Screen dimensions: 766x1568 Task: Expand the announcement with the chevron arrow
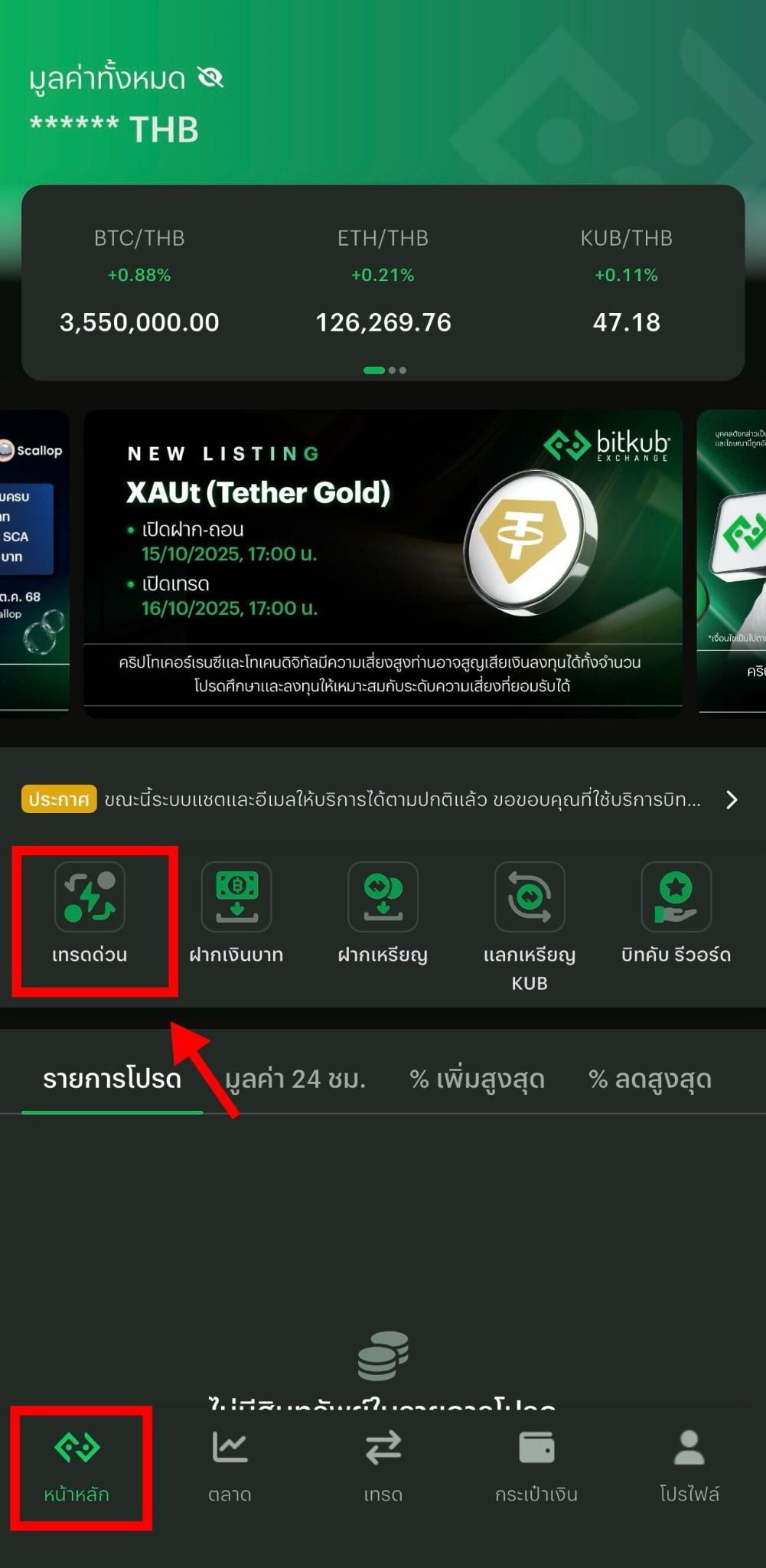coord(732,799)
